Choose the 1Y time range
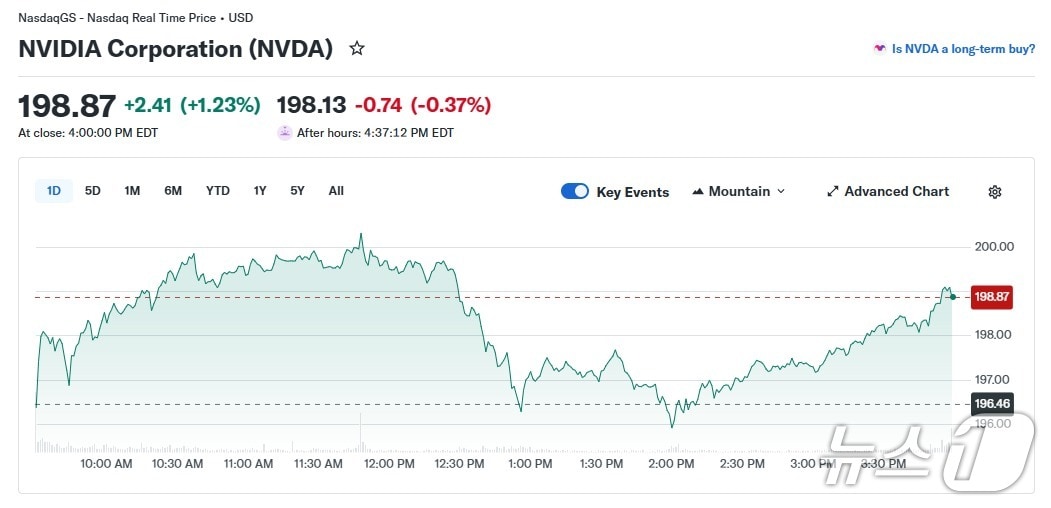The image size is (1051, 508). [260, 191]
